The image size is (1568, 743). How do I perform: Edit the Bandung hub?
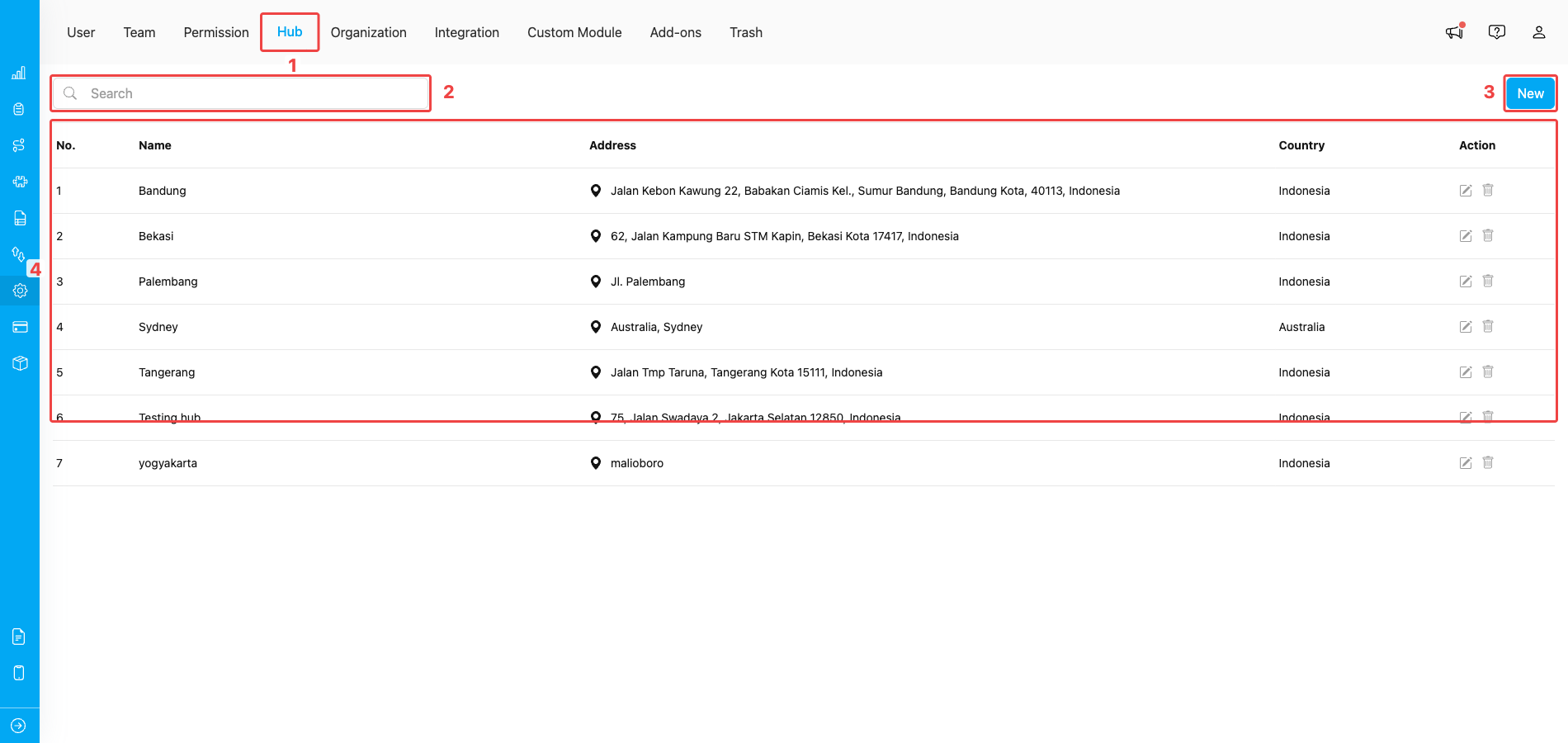pyautogui.click(x=1466, y=191)
